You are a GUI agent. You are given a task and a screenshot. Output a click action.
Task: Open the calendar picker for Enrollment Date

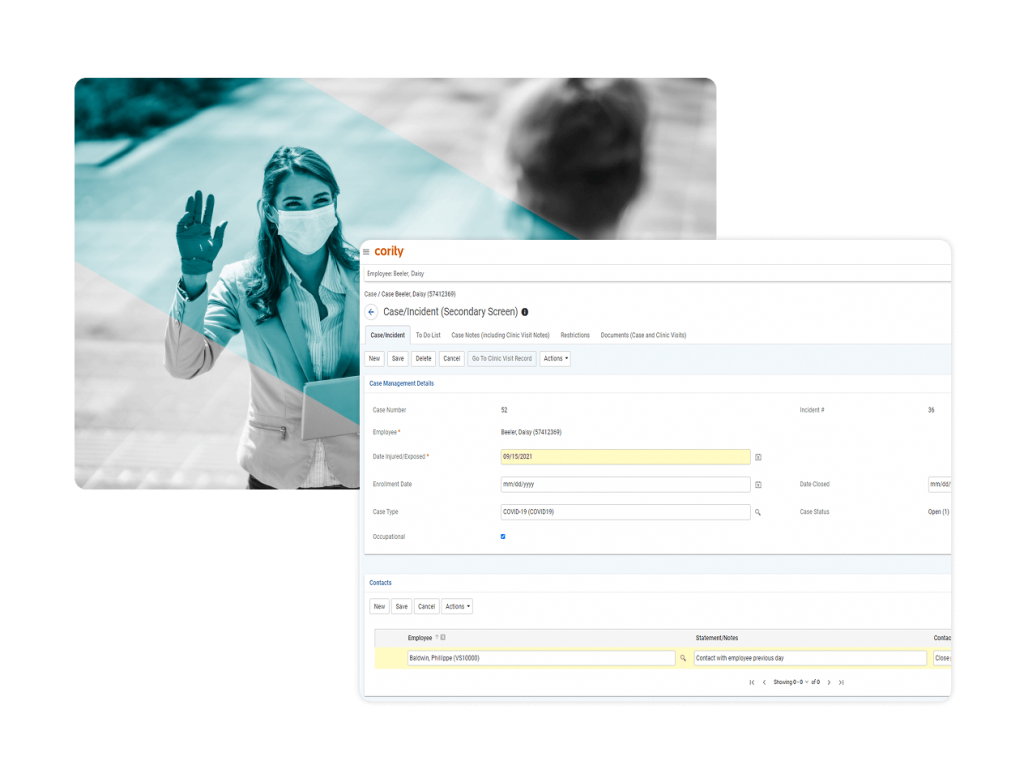coord(759,484)
